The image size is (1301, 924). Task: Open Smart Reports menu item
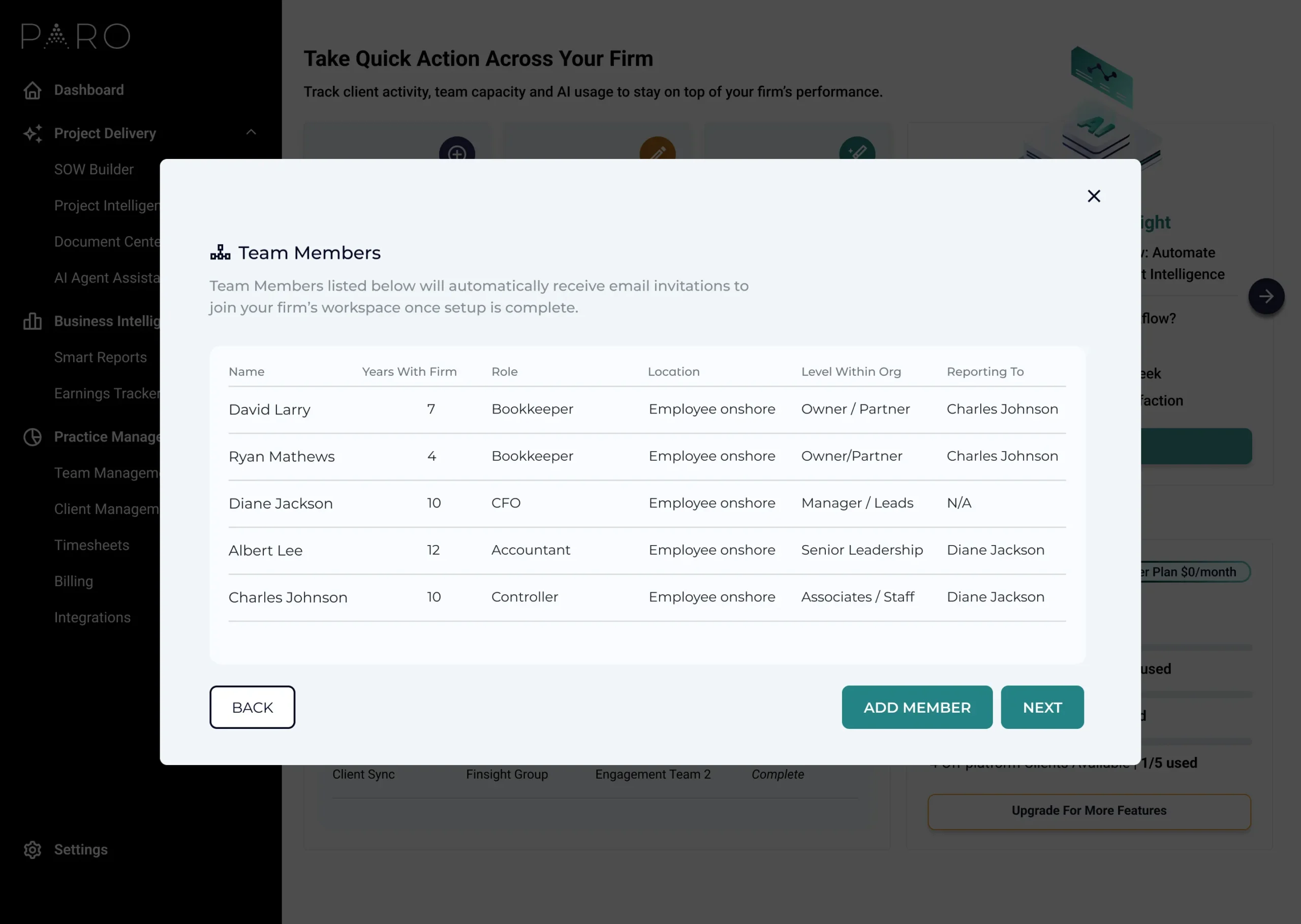coord(100,357)
